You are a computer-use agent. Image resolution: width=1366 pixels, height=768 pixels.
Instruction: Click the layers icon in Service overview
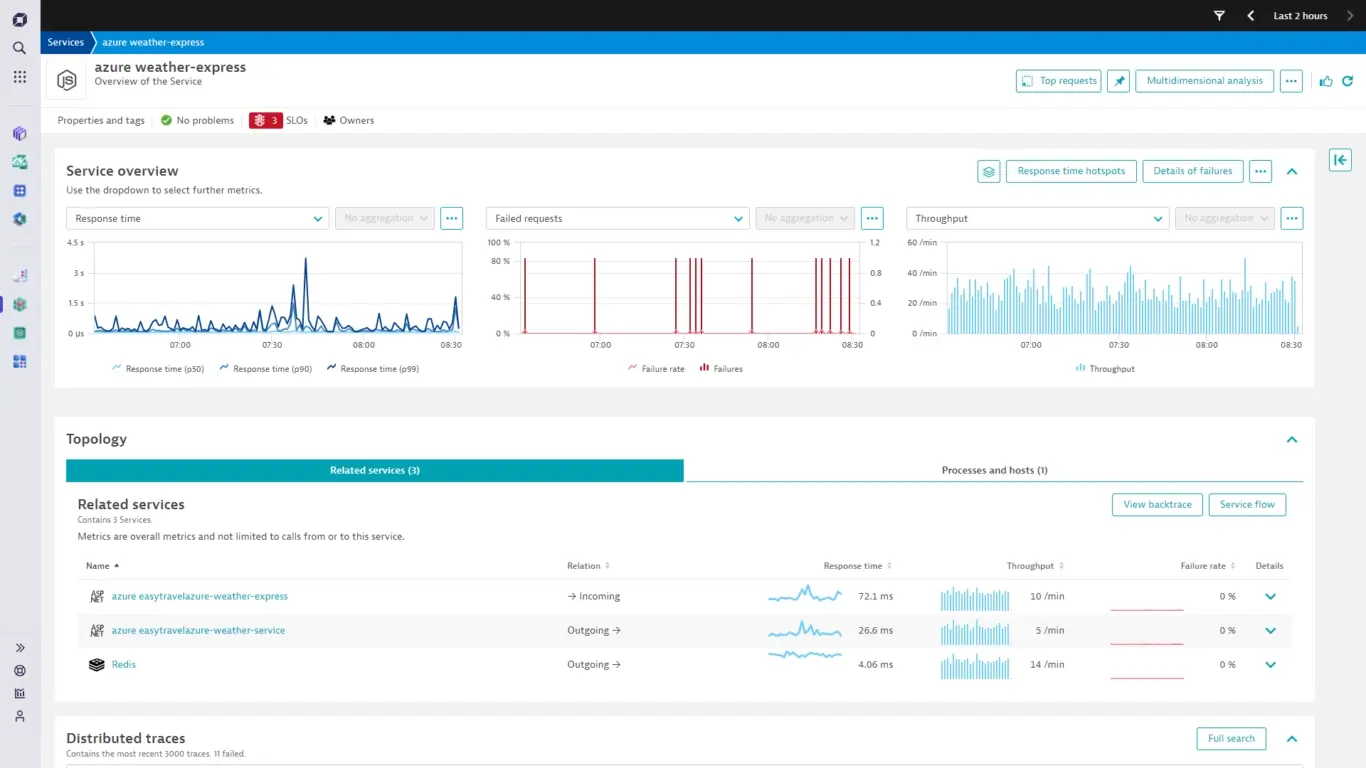(988, 171)
